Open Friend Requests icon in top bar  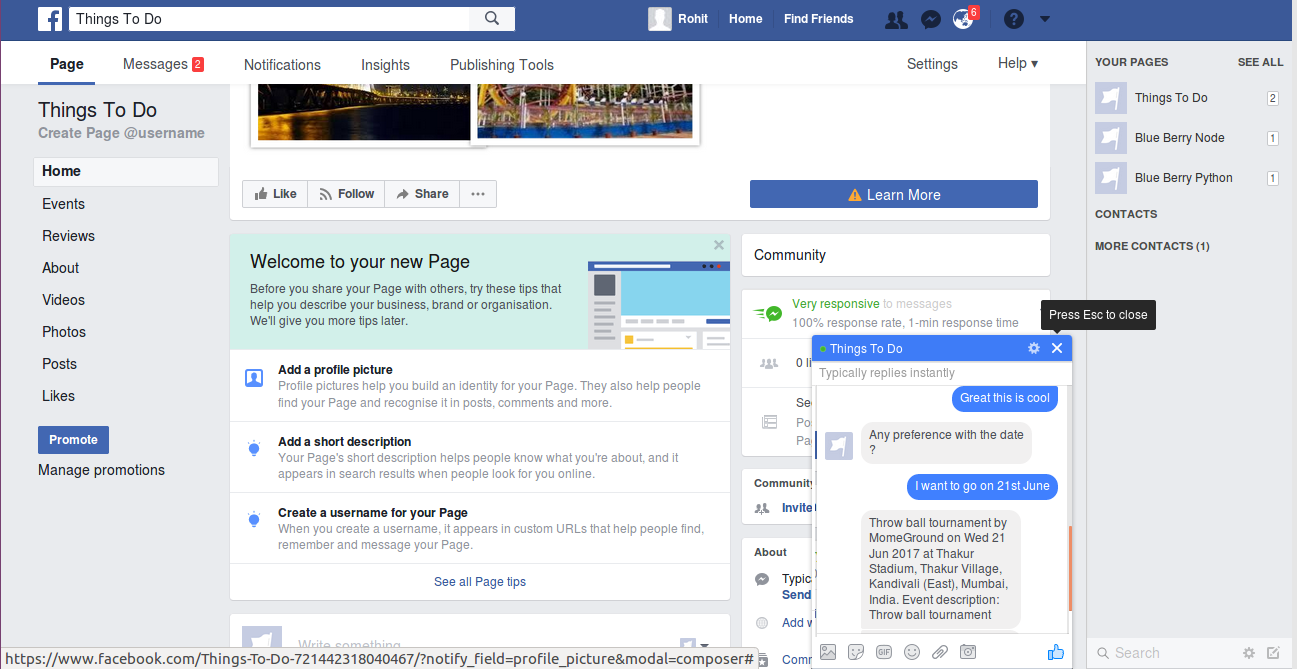(x=897, y=19)
